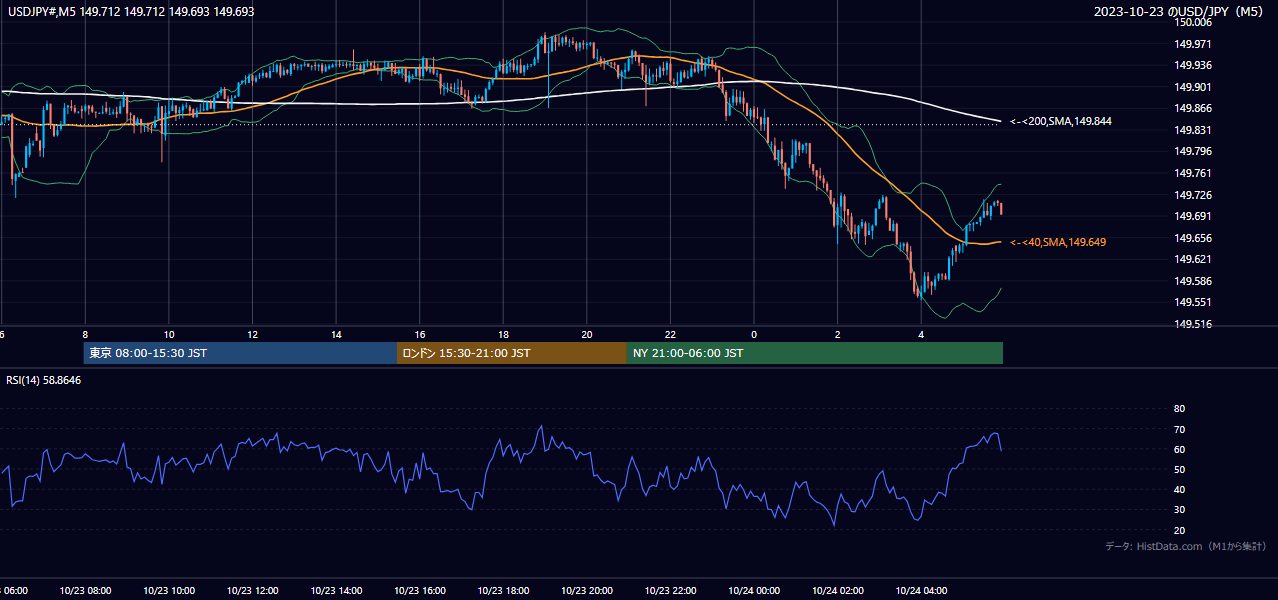This screenshot has width=1278, height=600.
Task: Select the Tokyo session bar 08:00-15:30 JST
Action: click(240, 353)
